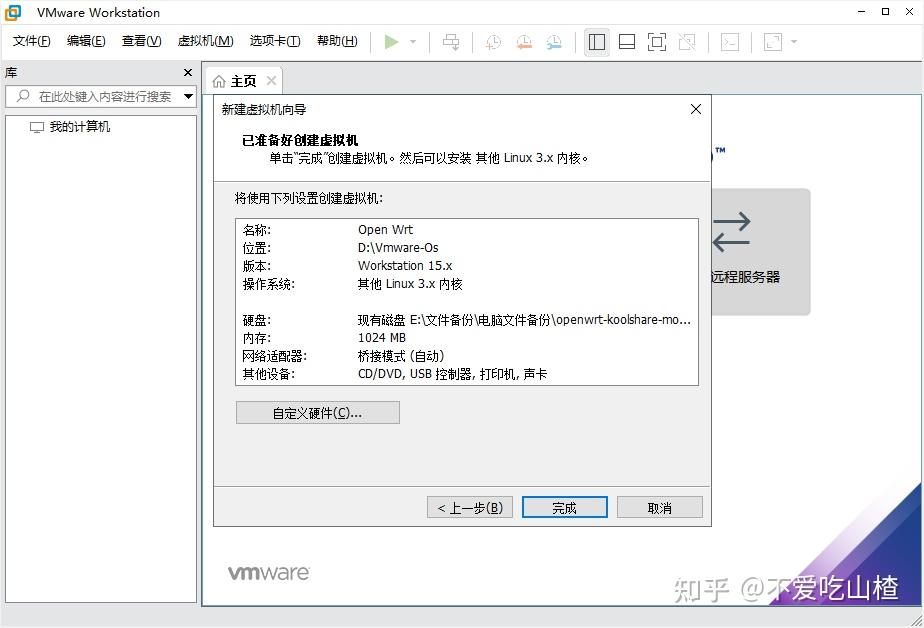Click the 1024 MB memory value
The width and height of the screenshot is (924, 628).
(x=382, y=338)
